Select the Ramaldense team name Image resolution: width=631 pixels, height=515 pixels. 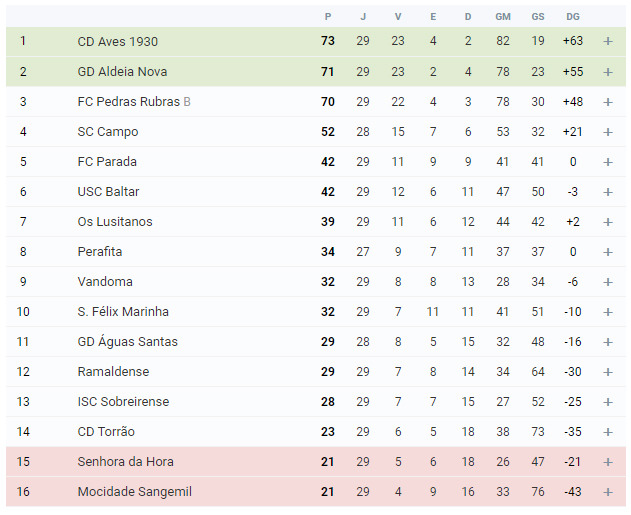113,371
